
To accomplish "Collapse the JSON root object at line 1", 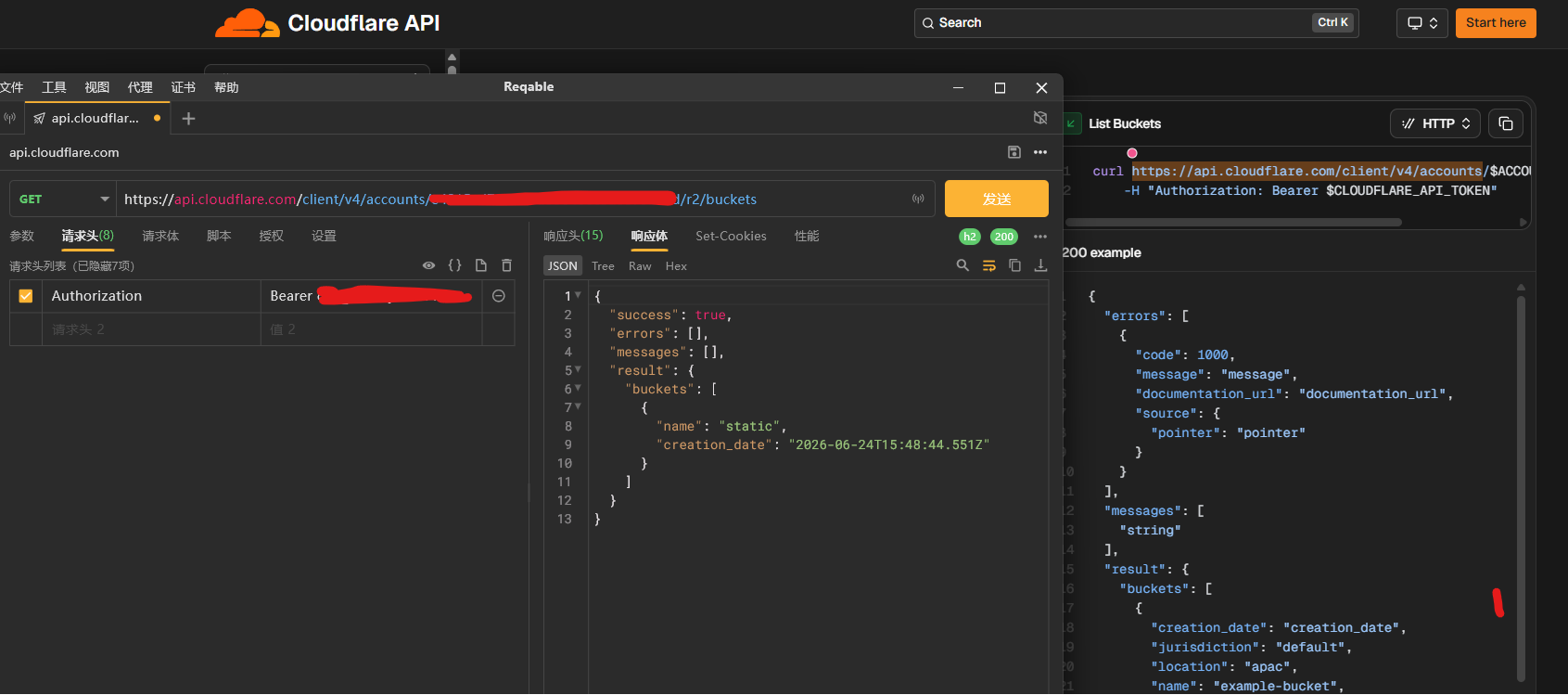I will (x=578, y=295).
